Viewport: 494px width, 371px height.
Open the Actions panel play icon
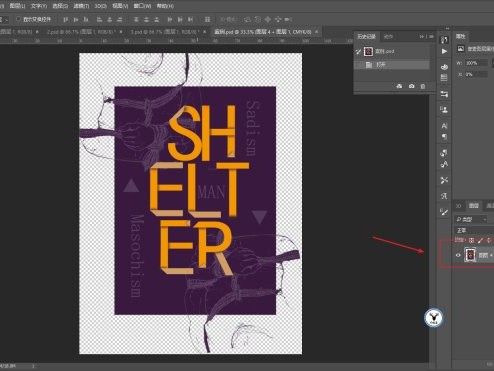(x=444, y=51)
